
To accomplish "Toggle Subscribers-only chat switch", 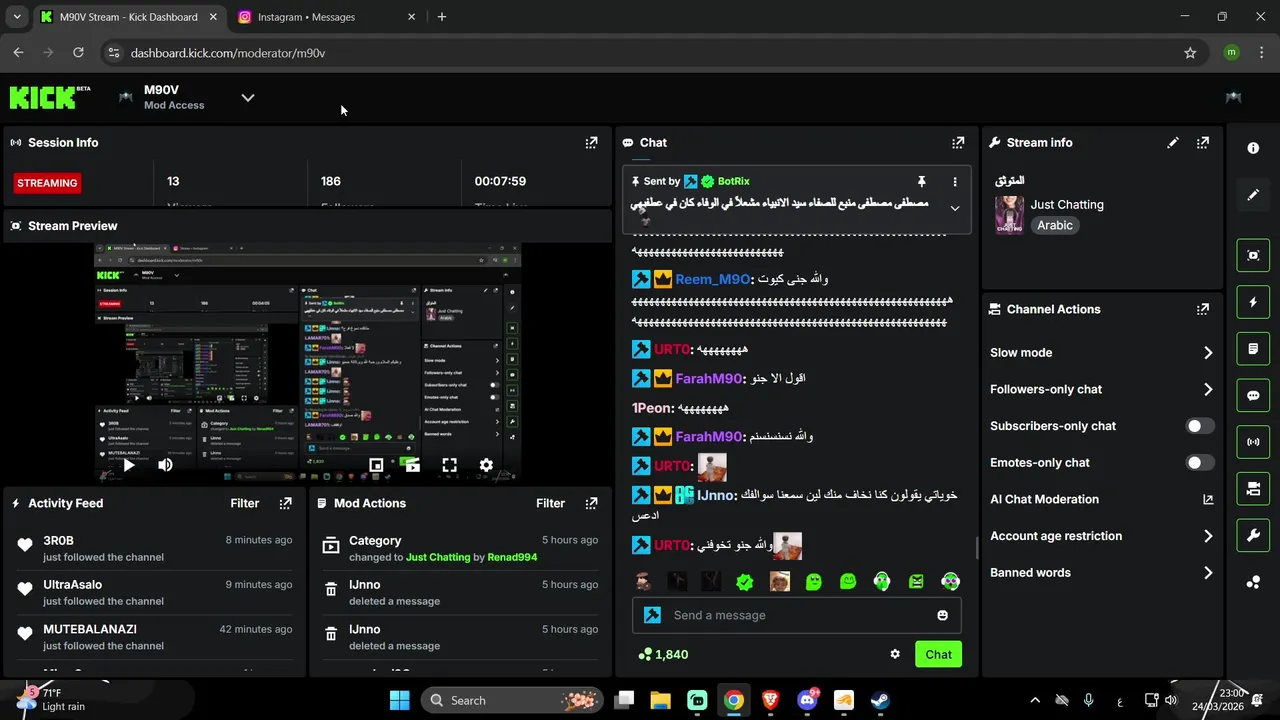I will (x=1200, y=426).
